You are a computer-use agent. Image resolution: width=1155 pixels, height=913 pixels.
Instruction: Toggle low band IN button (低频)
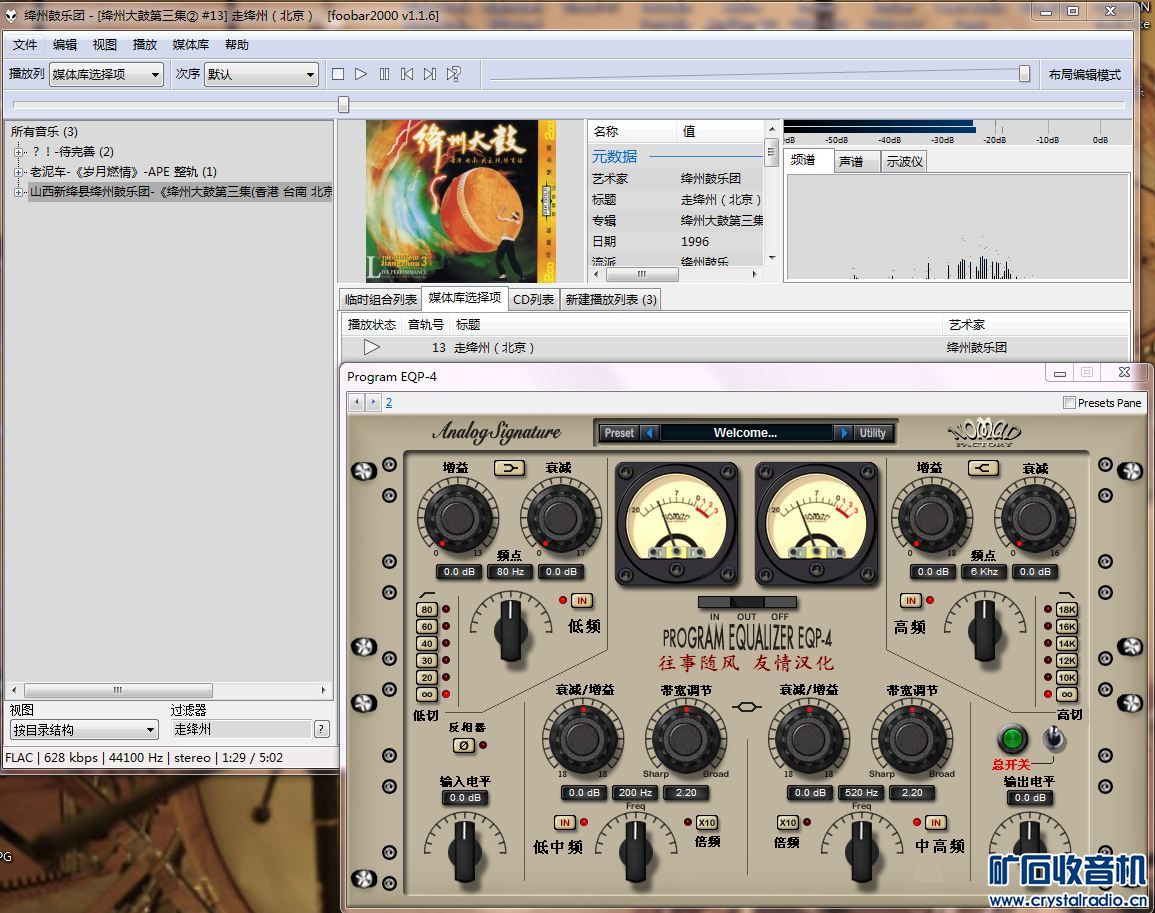582,601
